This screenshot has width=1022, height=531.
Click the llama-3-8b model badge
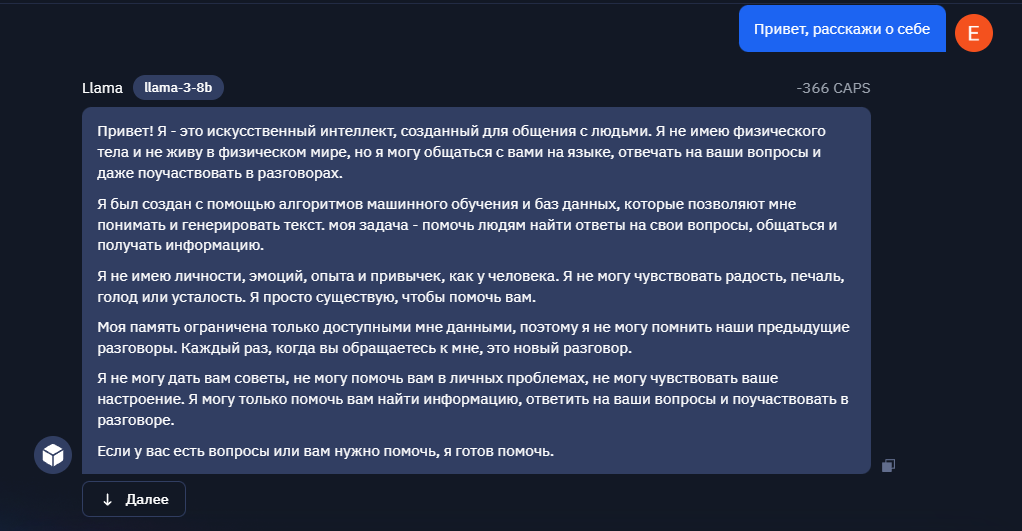click(x=178, y=87)
